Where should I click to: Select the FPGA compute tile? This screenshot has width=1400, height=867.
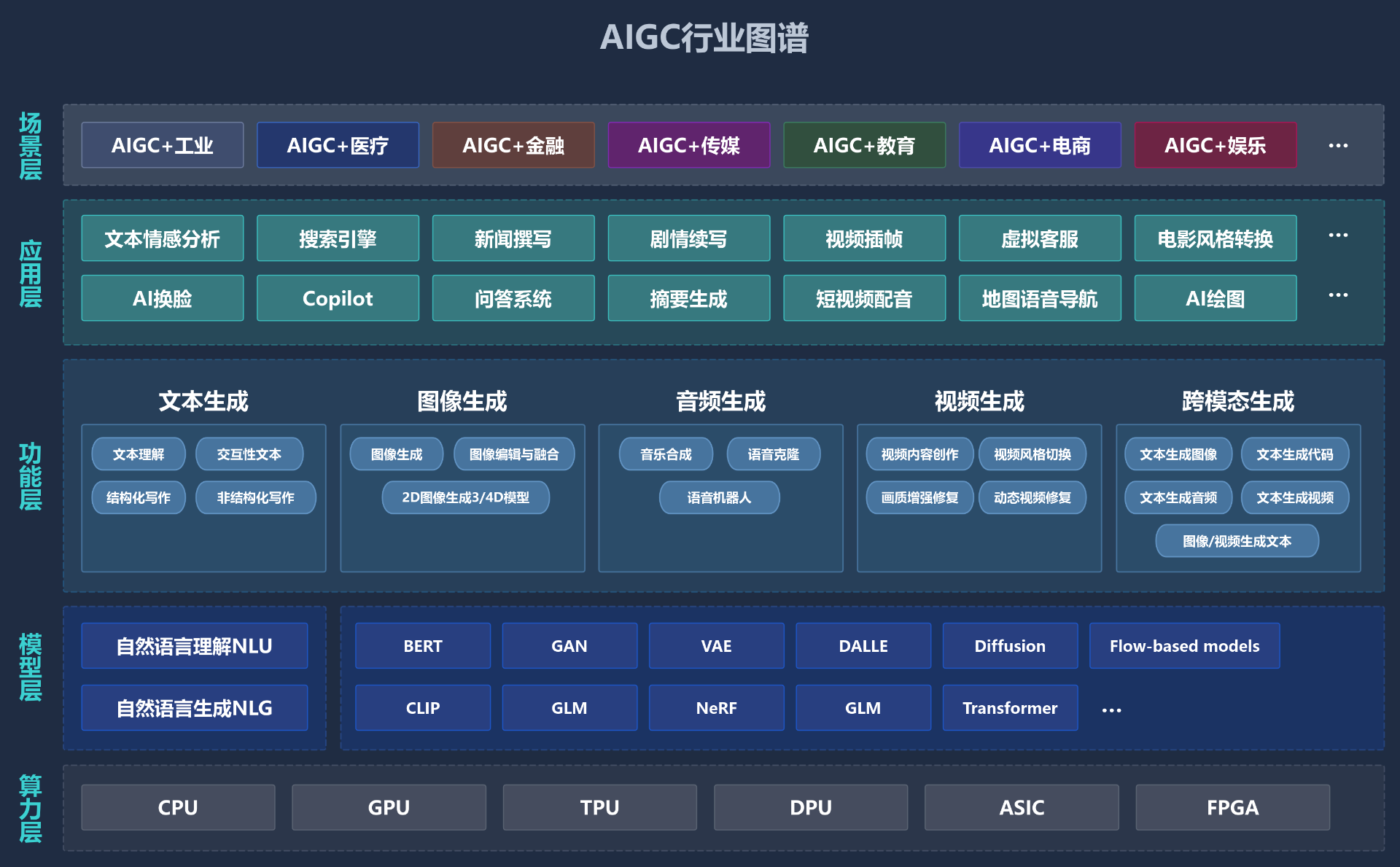[x=1232, y=807]
